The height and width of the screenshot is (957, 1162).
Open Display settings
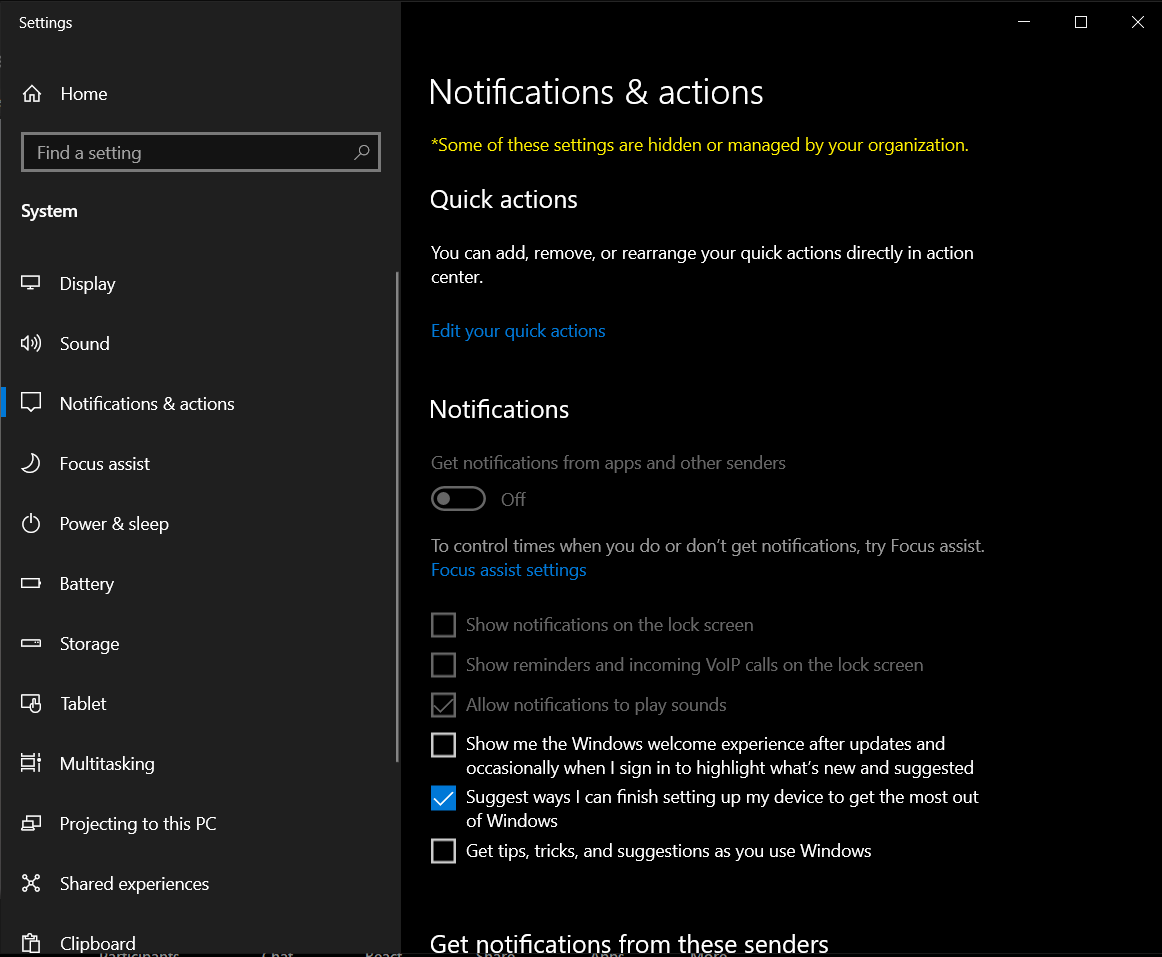coord(87,284)
